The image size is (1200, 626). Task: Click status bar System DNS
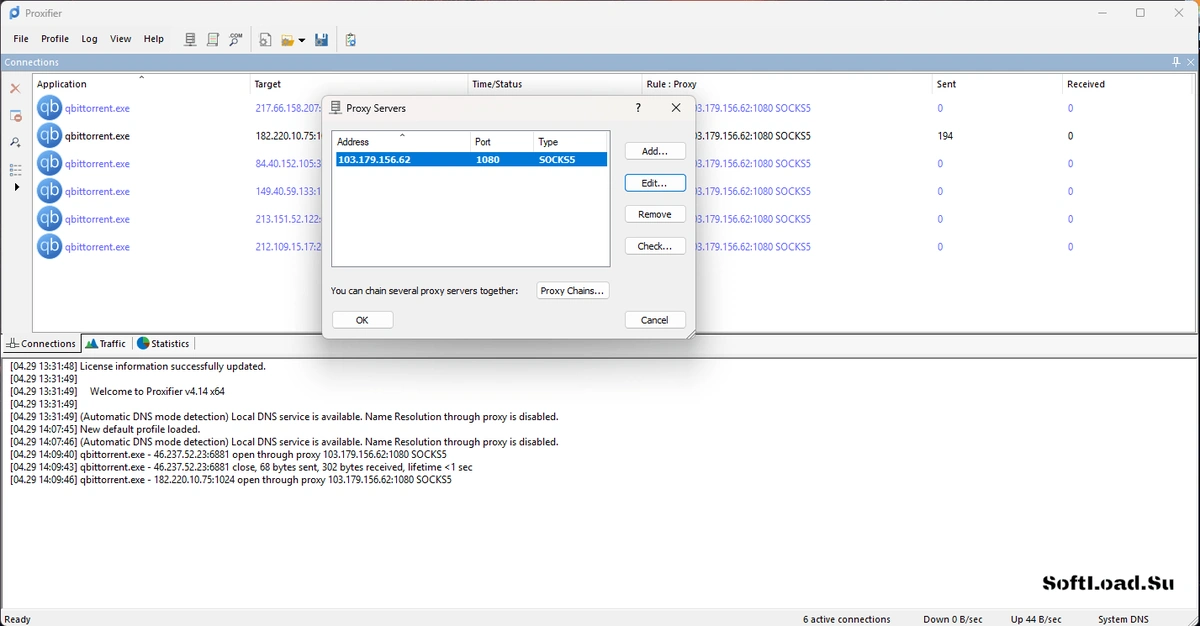(1124, 619)
